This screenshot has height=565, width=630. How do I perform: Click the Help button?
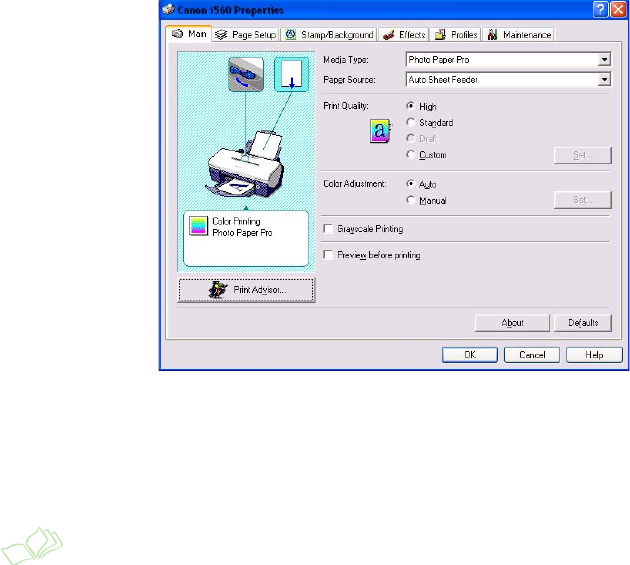(594, 355)
